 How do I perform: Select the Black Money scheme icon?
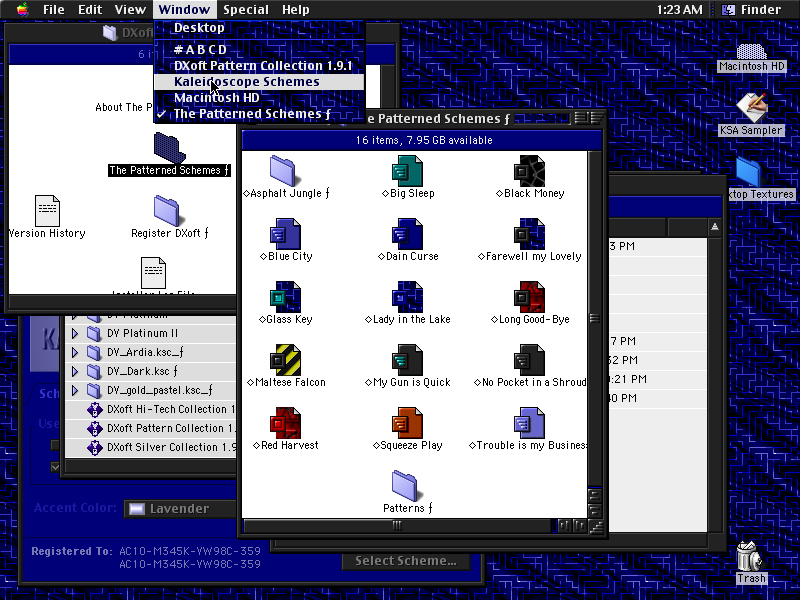click(529, 170)
